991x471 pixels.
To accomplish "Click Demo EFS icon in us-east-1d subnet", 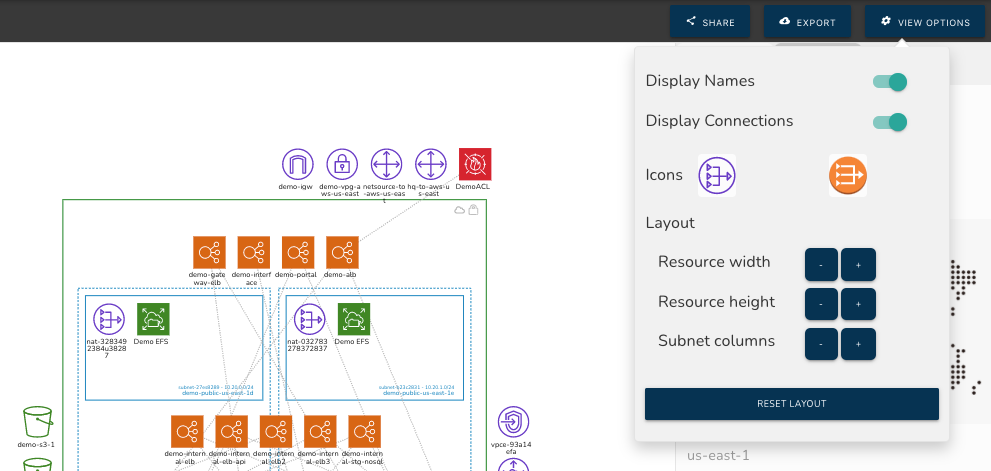I will [153, 319].
